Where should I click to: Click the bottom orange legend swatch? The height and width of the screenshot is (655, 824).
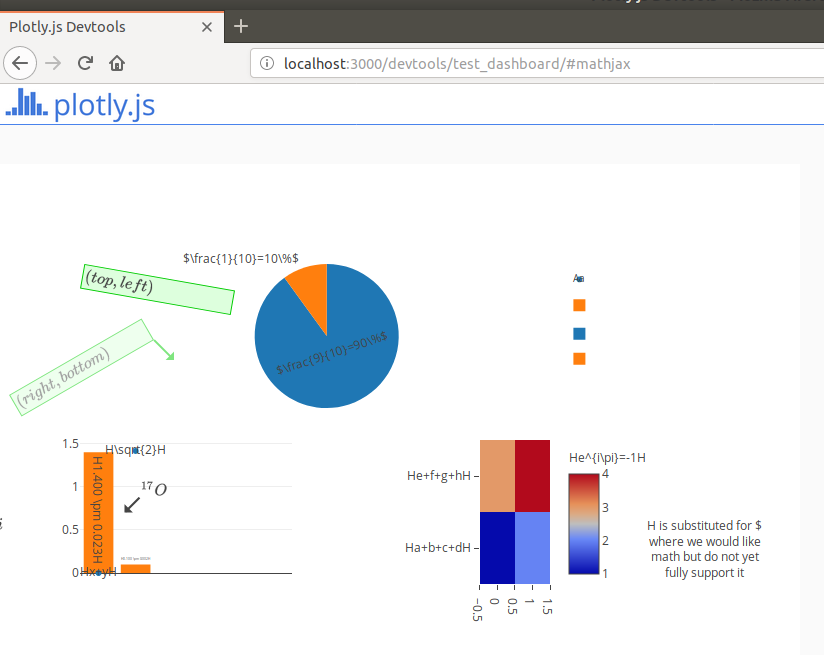point(579,359)
